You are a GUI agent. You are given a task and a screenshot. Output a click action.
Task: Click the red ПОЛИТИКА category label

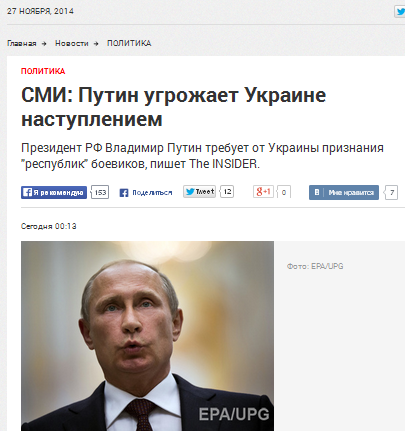point(43,71)
